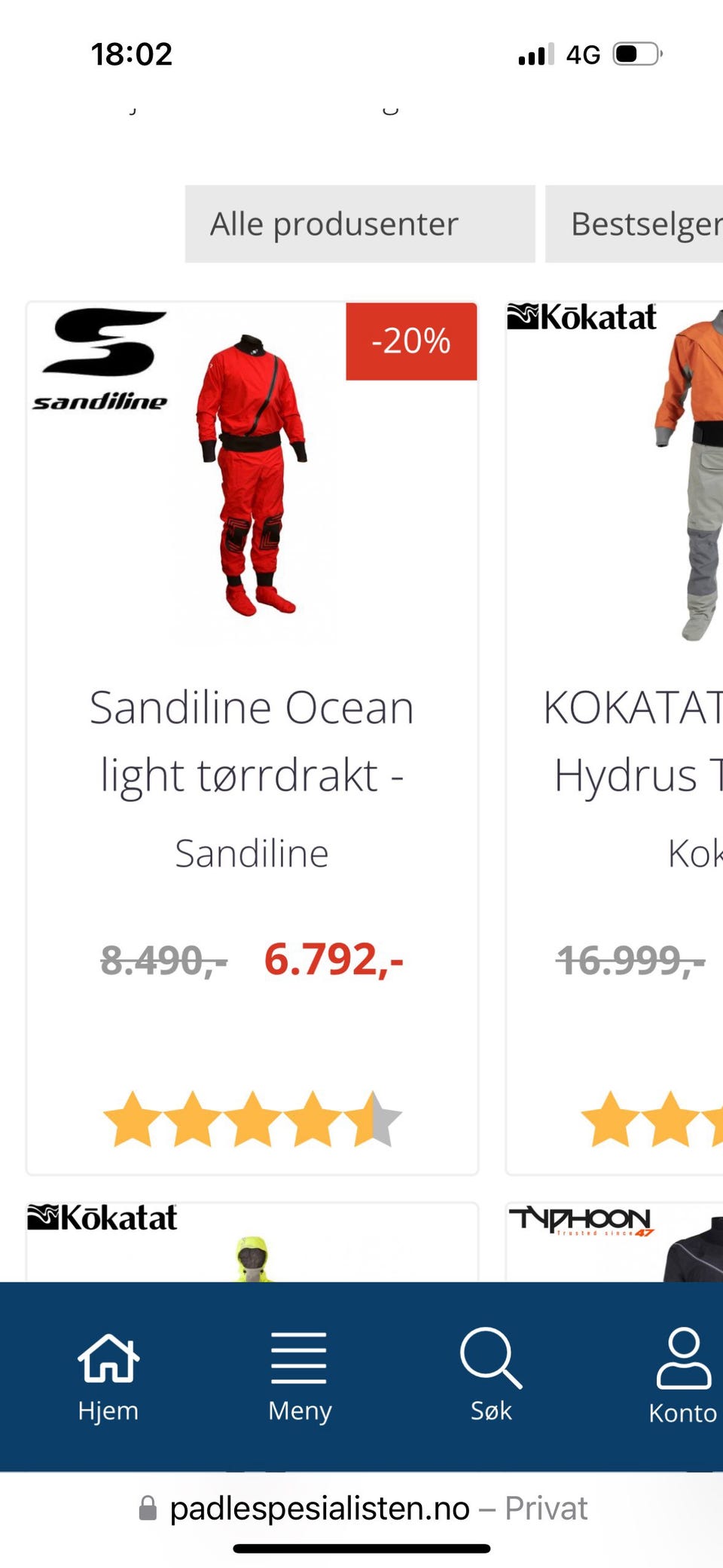This screenshot has height=1568, width=723.
Task: Tap the sale price 6.792,-
Action: point(334,960)
